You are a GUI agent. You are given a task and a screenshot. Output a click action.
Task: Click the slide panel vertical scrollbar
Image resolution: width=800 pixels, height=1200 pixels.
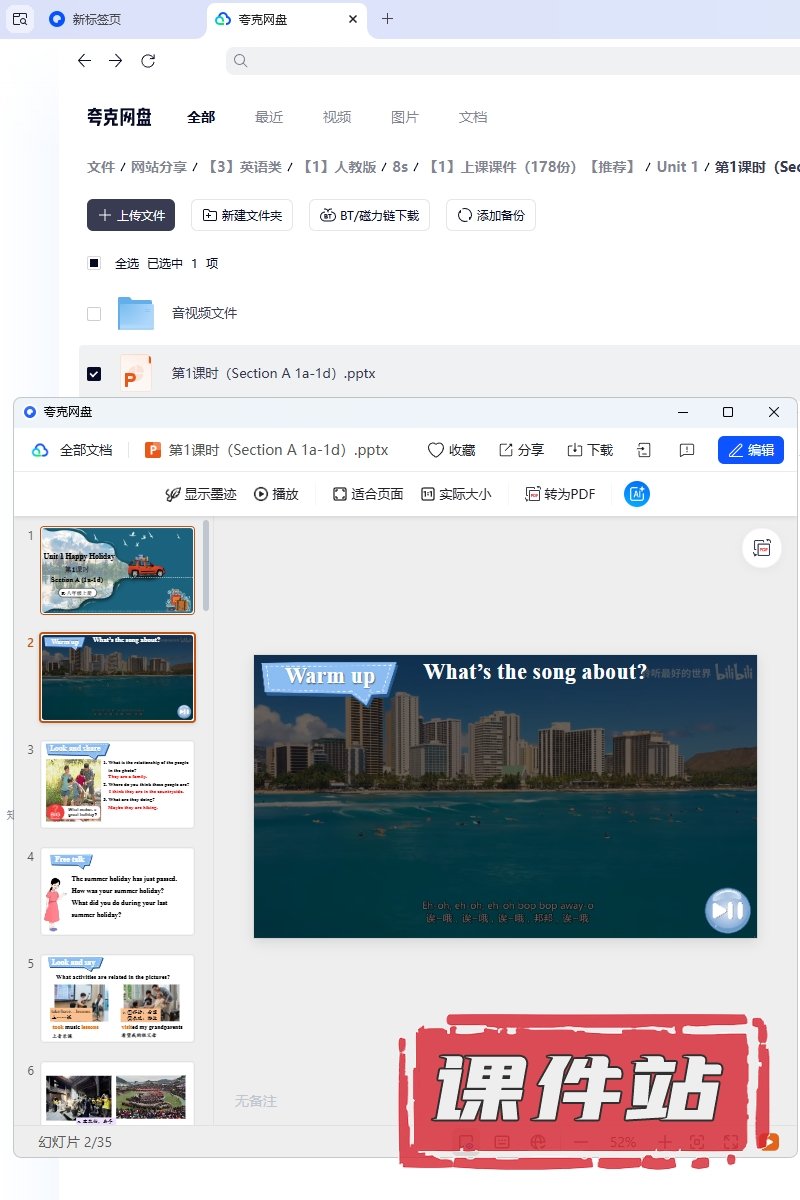[x=206, y=565]
